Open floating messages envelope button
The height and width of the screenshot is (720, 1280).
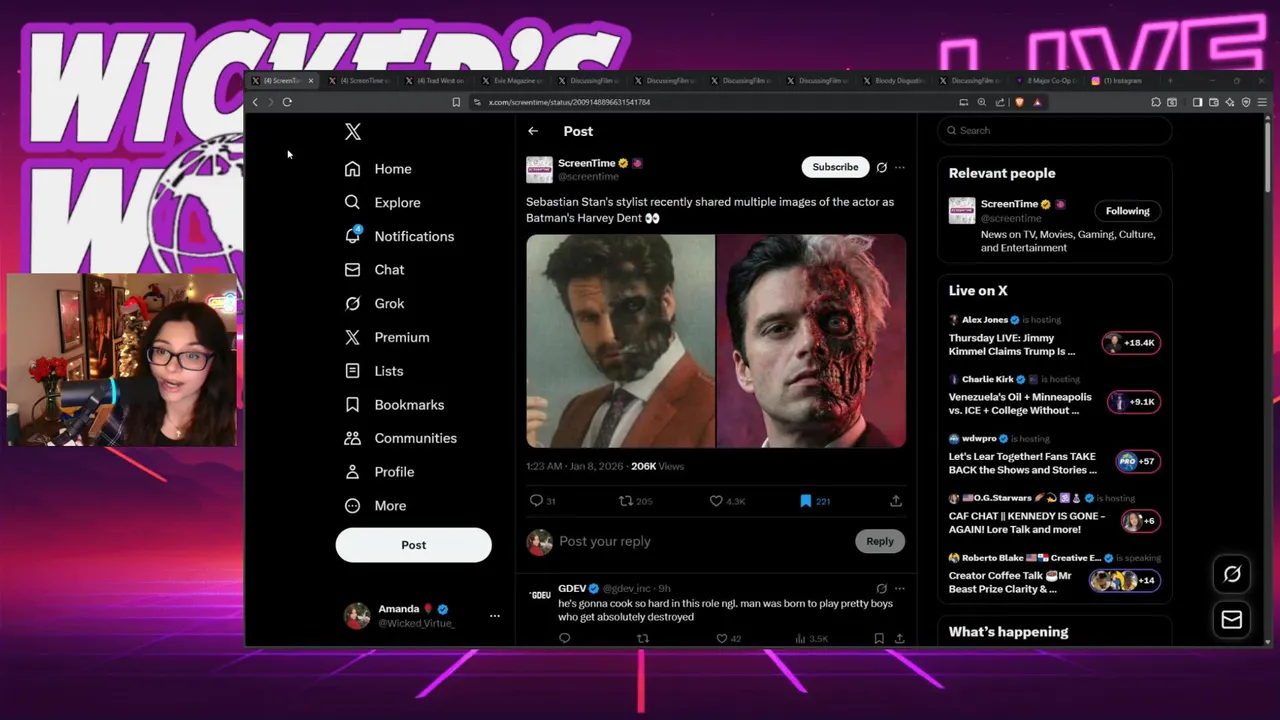(x=1232, y=620)
